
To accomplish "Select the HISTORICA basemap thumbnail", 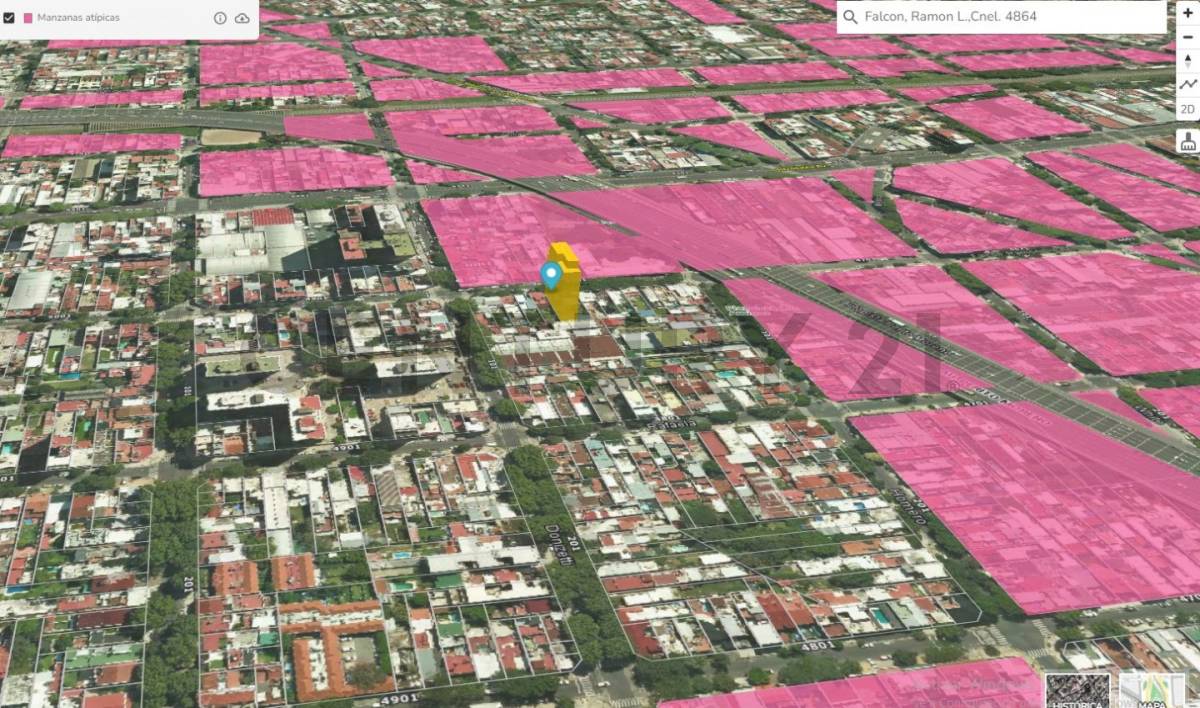I will [1077, 690].
